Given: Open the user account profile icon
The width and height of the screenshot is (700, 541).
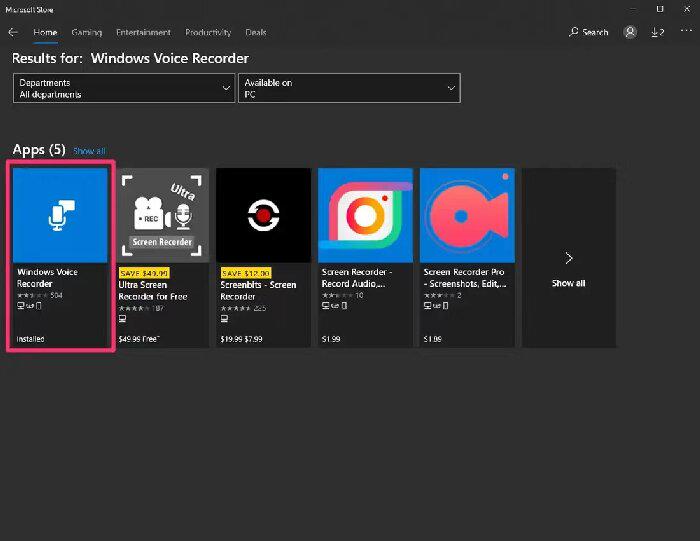Looking at the screenshot, I should click(630, 32).
